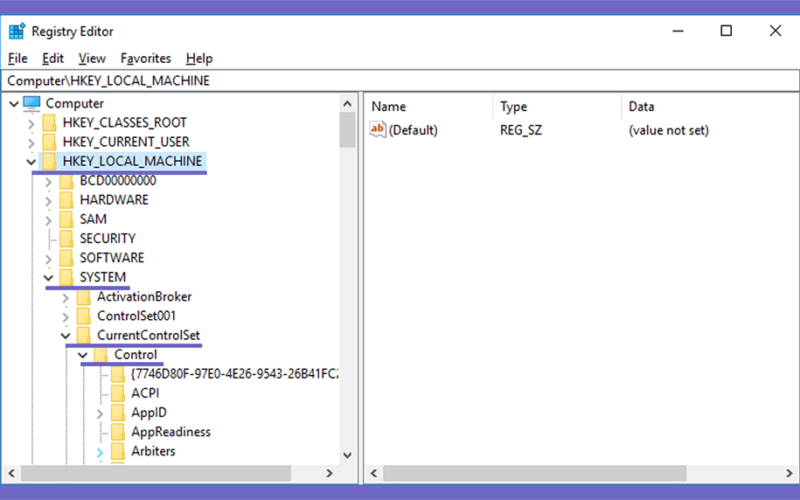Sort values by the Name column header
This screenshot has height=500, width=800.
click(x=429, y=107)
